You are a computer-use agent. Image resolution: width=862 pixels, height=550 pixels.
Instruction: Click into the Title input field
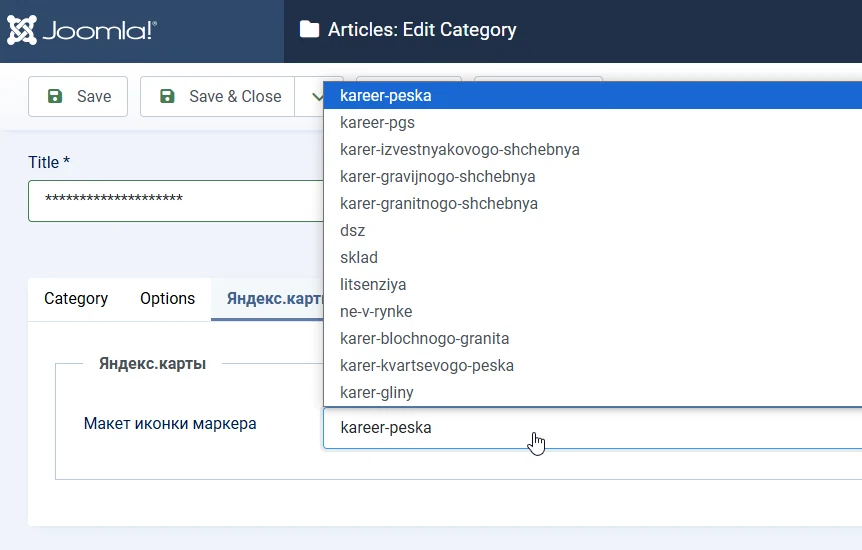click(175, 200)
